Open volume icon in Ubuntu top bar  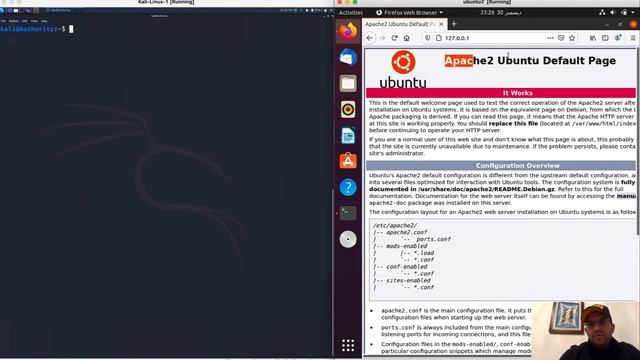[x=613, y=13]
